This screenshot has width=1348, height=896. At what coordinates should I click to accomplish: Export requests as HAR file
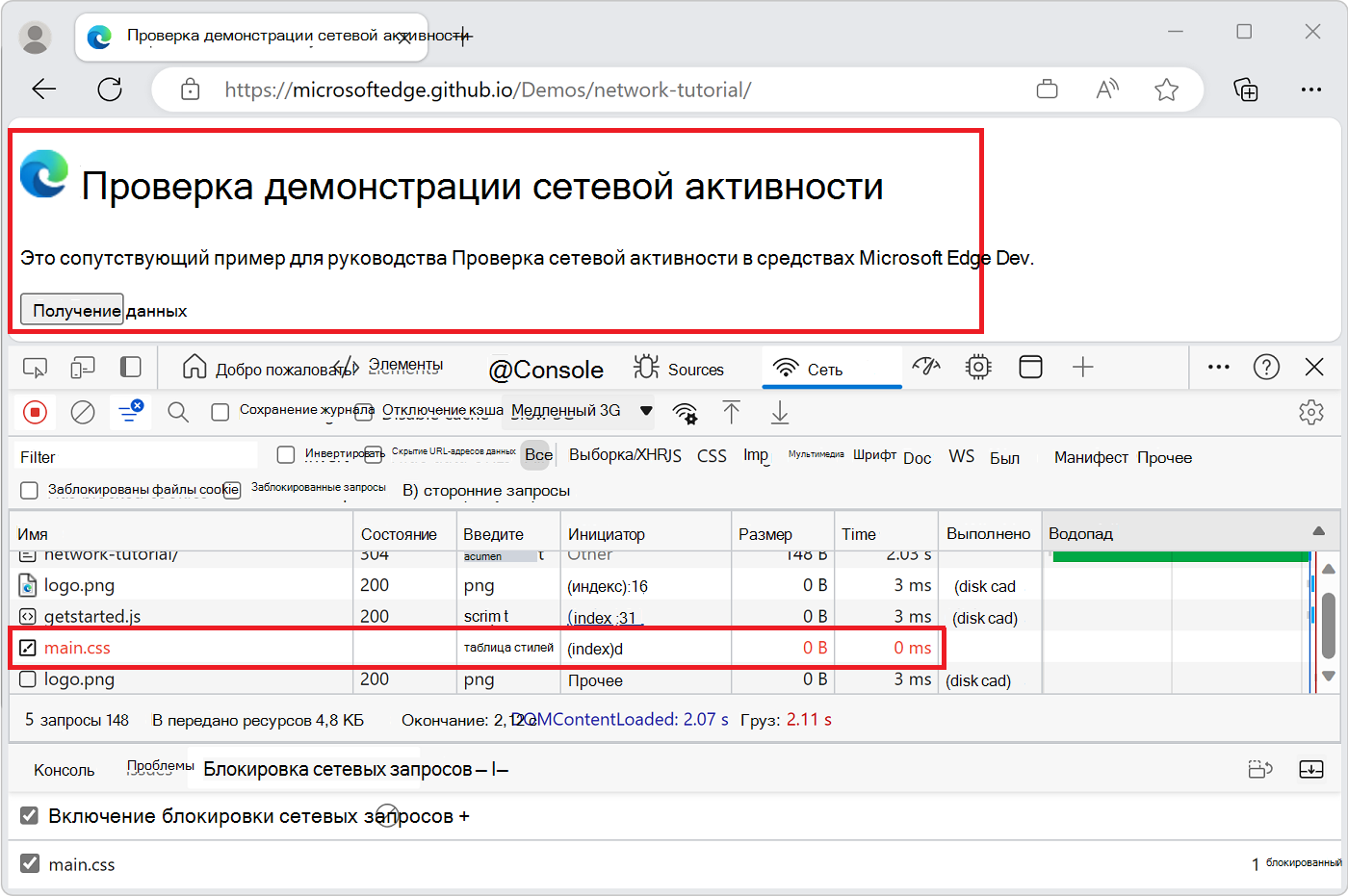pos(779,411)
